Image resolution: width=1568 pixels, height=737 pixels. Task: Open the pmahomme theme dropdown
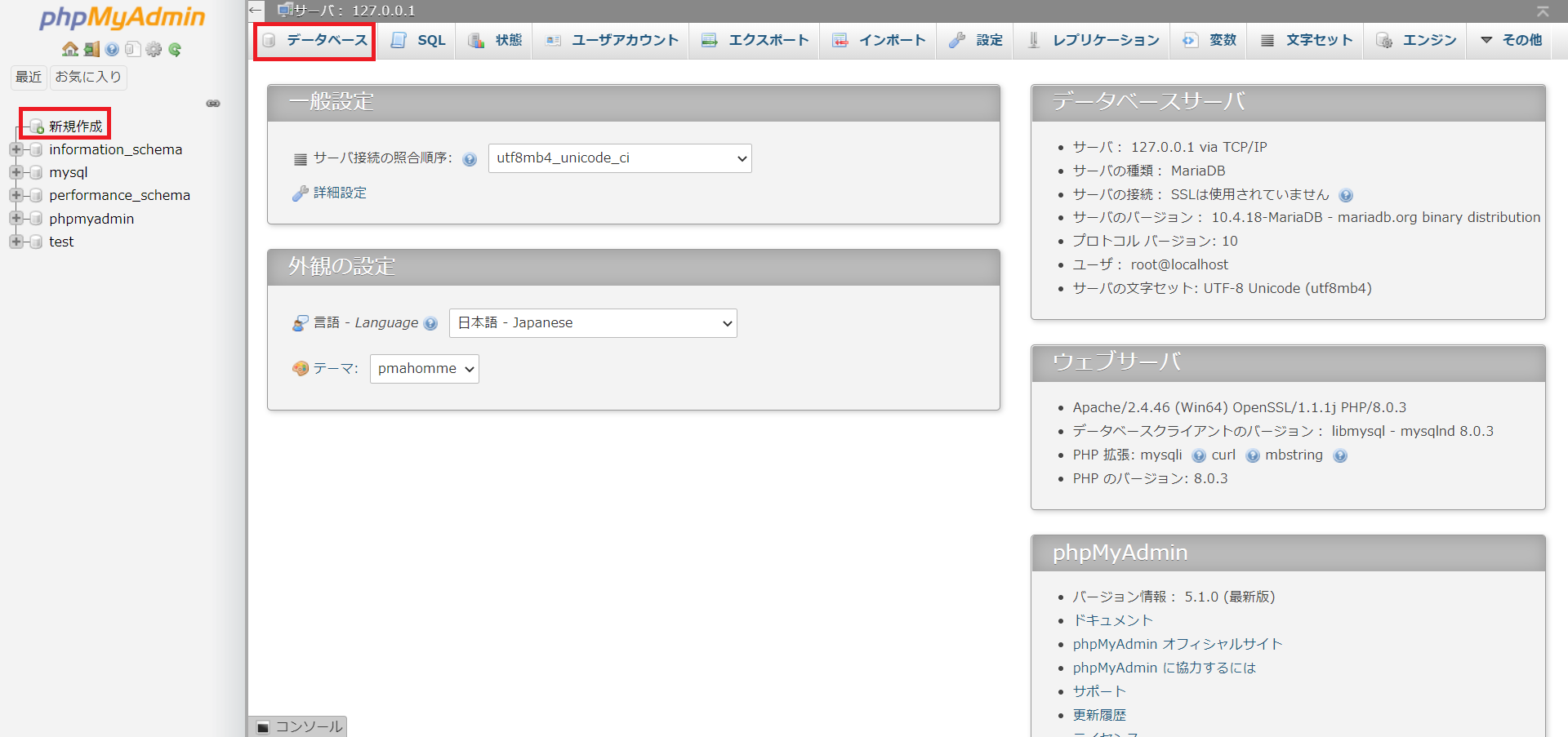coord(425,369)
